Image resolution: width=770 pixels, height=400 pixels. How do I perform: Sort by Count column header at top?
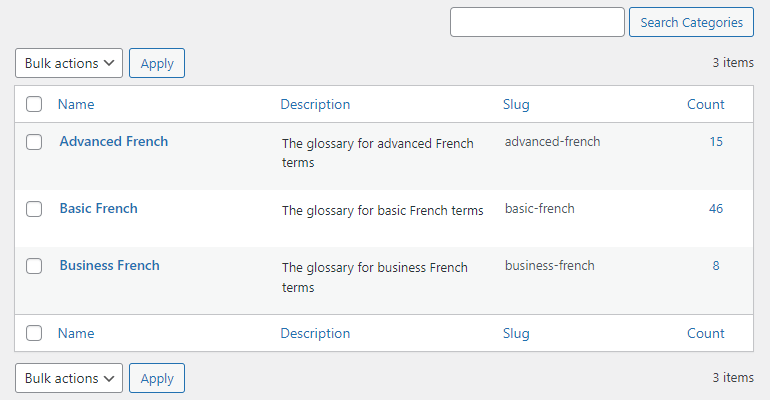click(705, 104)
